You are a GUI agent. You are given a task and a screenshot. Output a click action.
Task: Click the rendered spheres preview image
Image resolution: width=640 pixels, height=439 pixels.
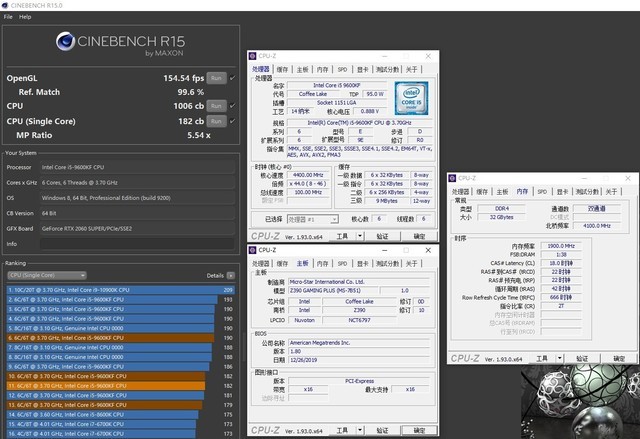(580, 402)
